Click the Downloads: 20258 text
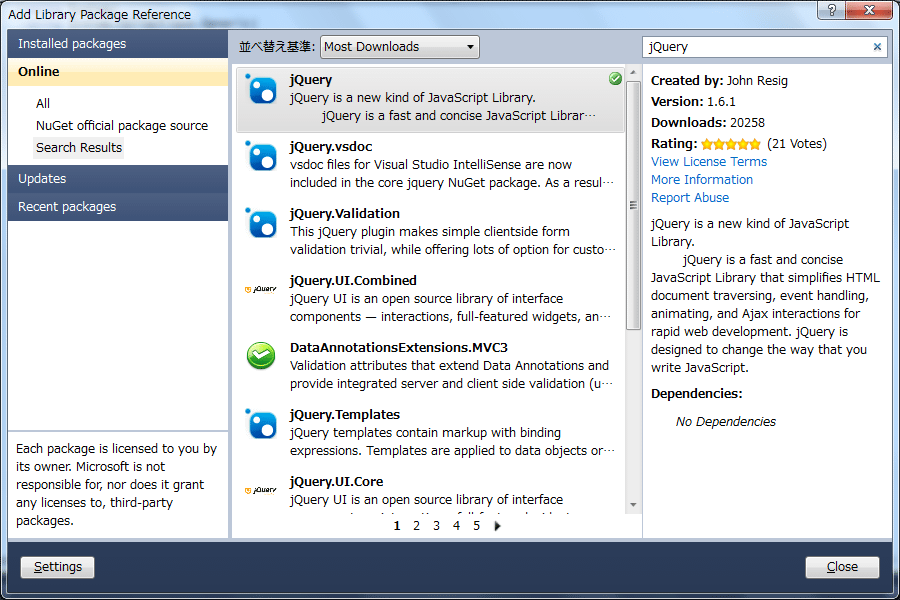 (708, 123)
